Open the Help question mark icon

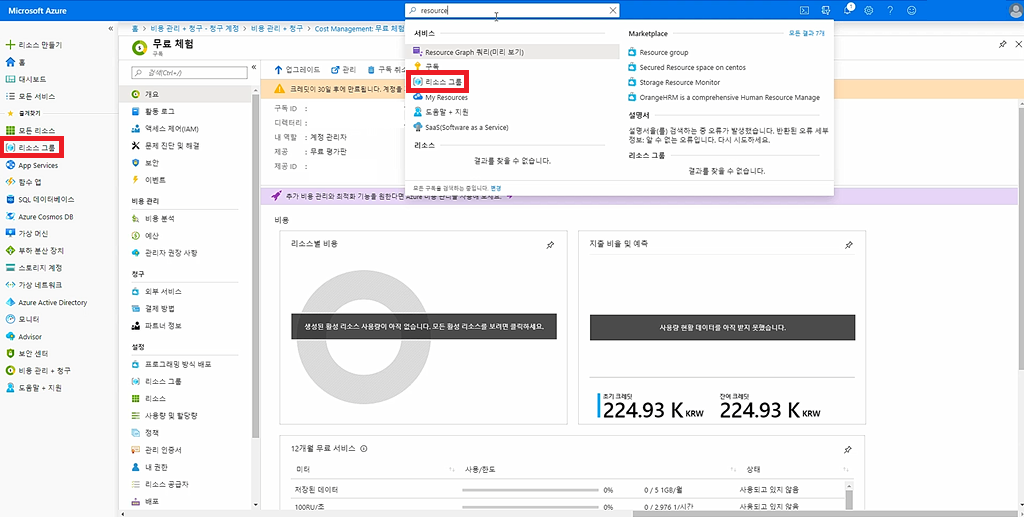pos(890,10)
